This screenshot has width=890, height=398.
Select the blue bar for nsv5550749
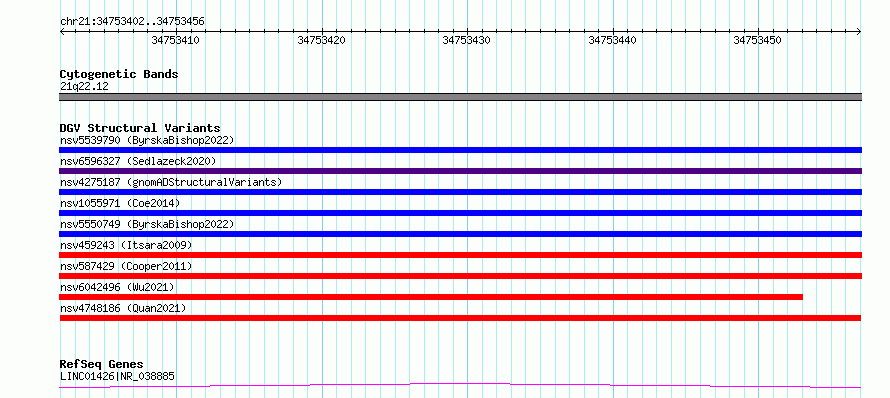coord(460,234)
